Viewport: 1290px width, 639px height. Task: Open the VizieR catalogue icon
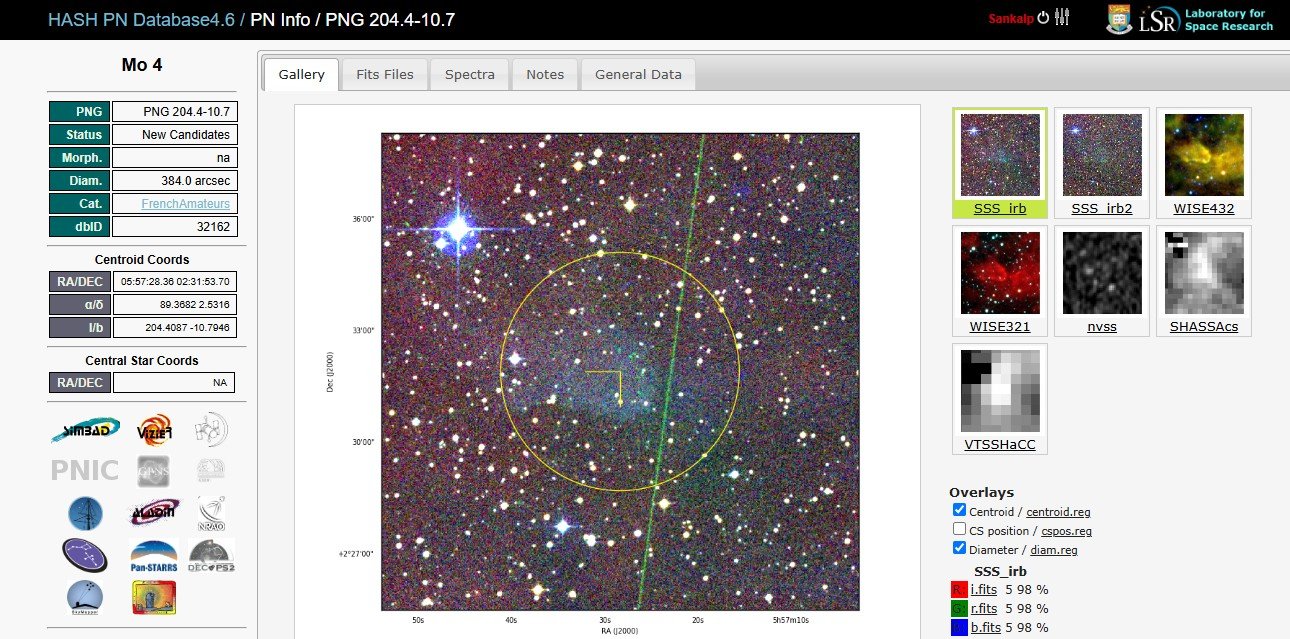tap(155, 431)
